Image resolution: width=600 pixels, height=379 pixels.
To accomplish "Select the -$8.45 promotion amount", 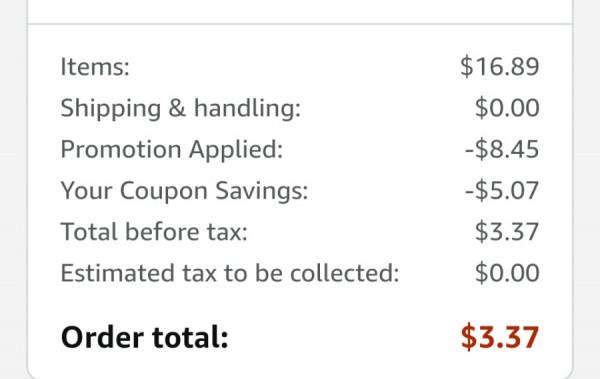I will tap(502, 149).
